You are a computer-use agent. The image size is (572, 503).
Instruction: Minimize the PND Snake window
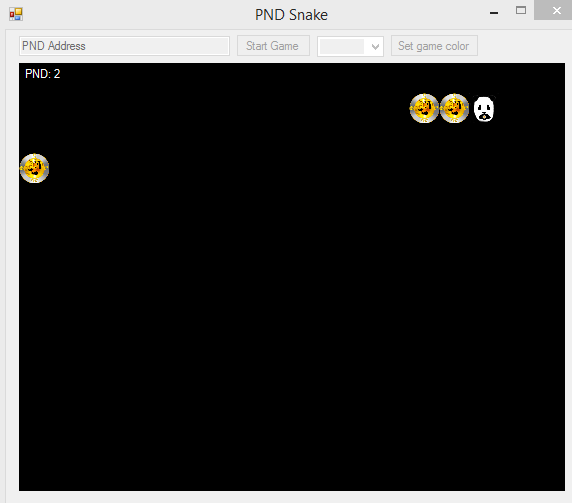[x=494, y=13]
